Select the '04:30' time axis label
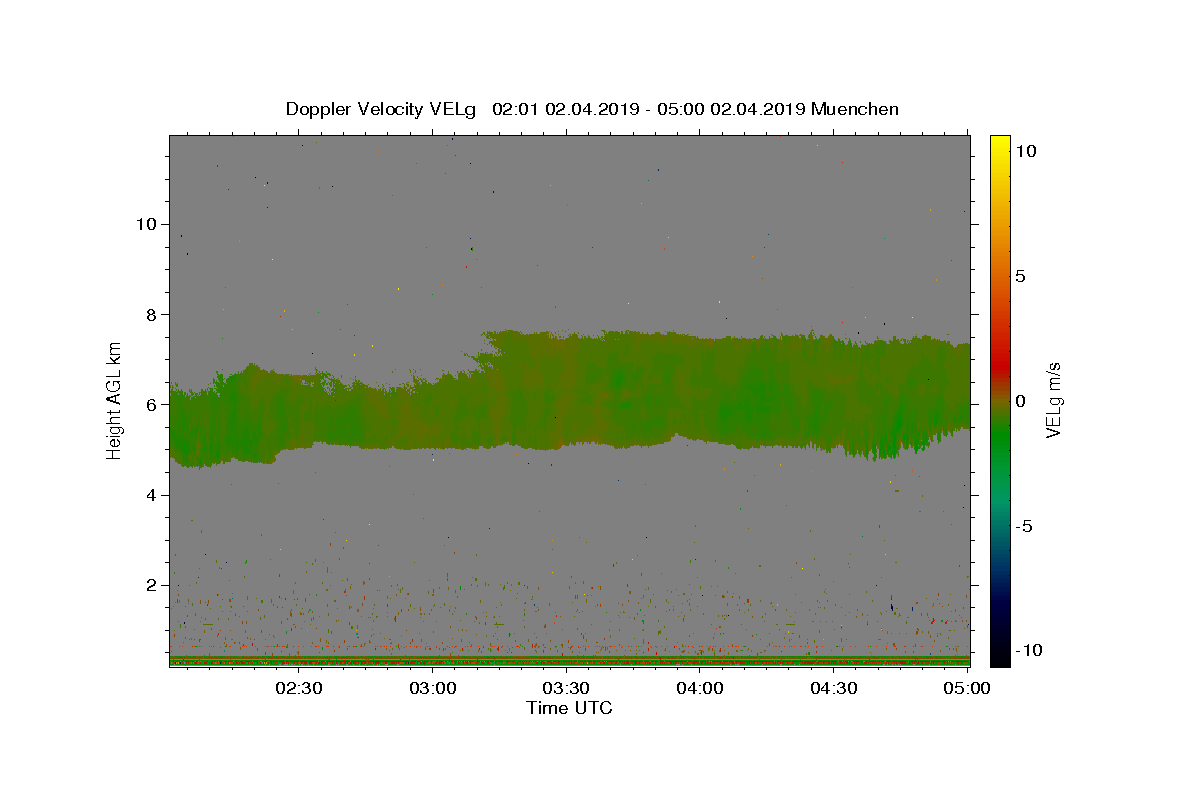This screenshot has height=800, width=1200. point(834,688)
